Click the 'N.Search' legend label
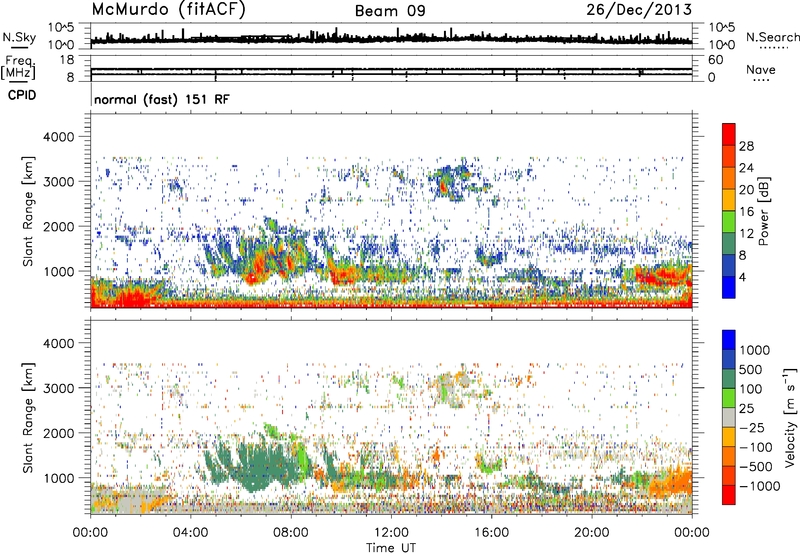 tap(772, 37)
